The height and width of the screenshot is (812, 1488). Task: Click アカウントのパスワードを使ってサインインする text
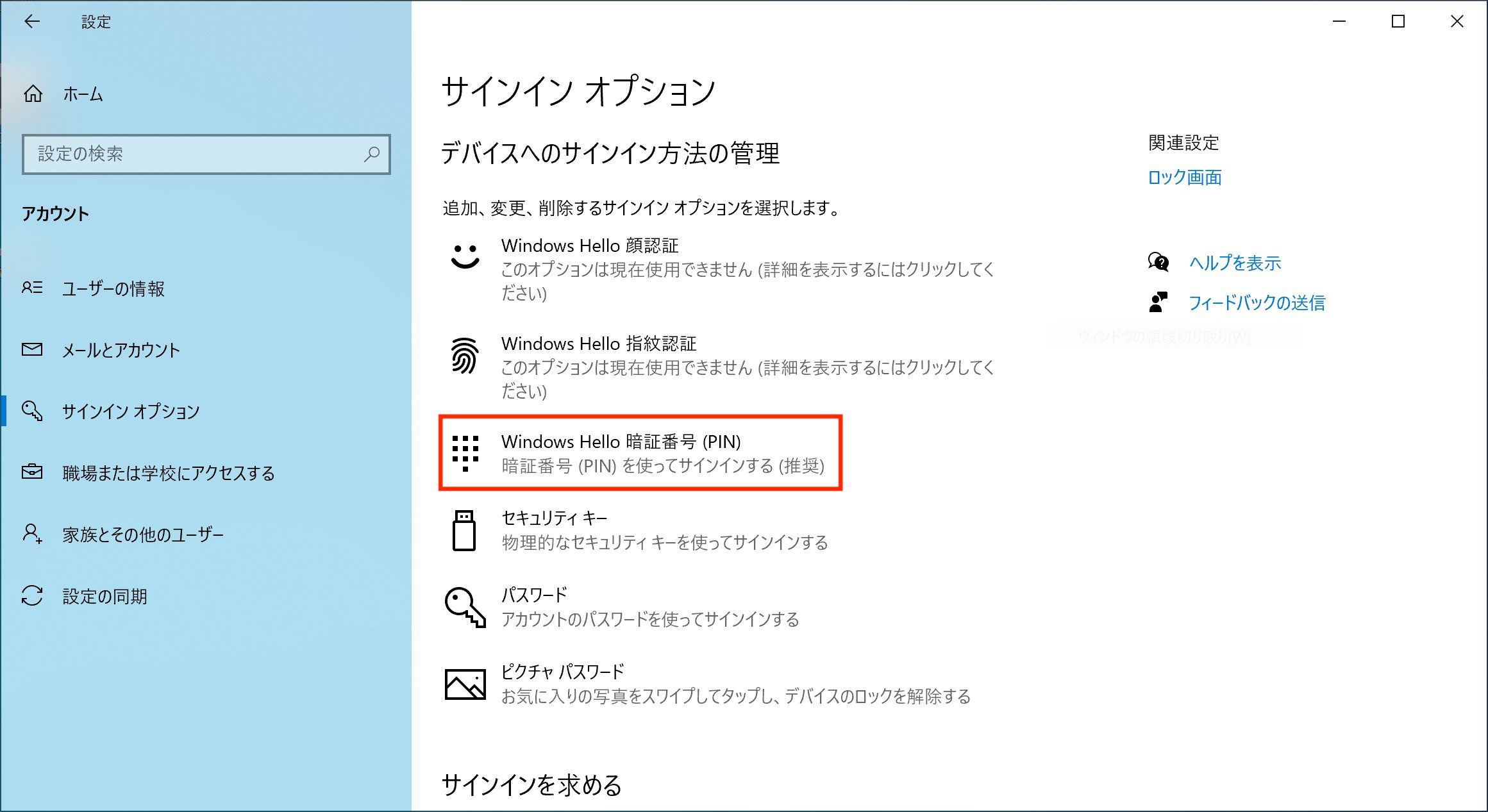click(x=649, y=620)
